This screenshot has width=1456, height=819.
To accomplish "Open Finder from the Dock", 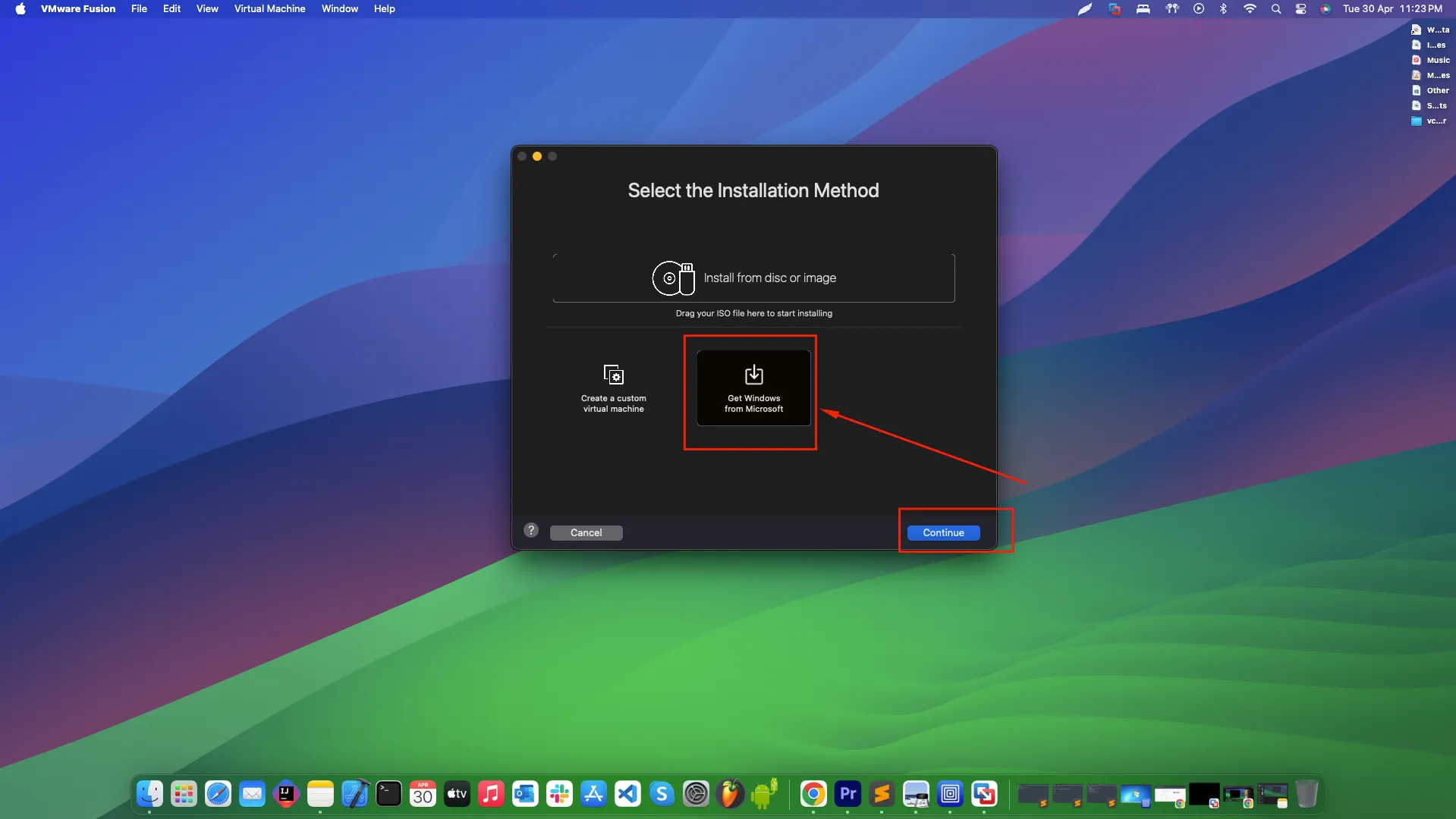I will (x=149, y=794).
